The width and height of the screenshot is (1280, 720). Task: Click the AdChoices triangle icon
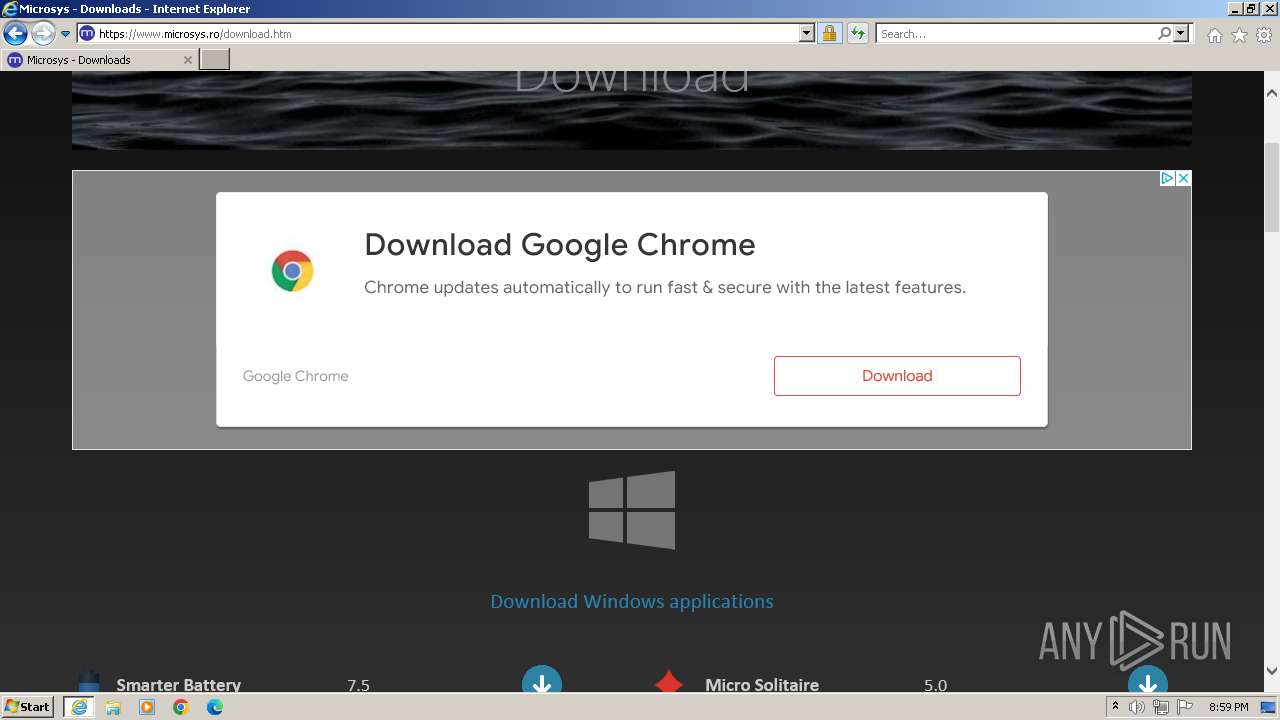pos(1167,178)
